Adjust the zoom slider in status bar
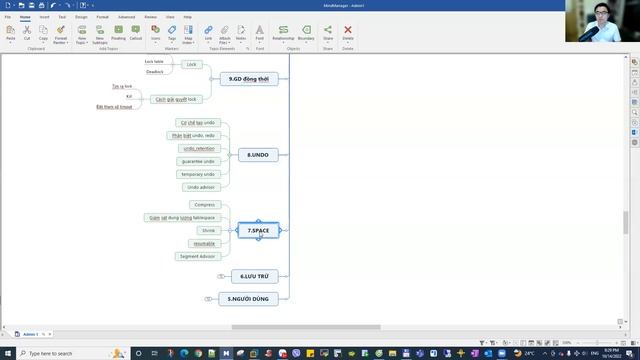Viewport: 640px width, 360px height. (x=597, y=343)
